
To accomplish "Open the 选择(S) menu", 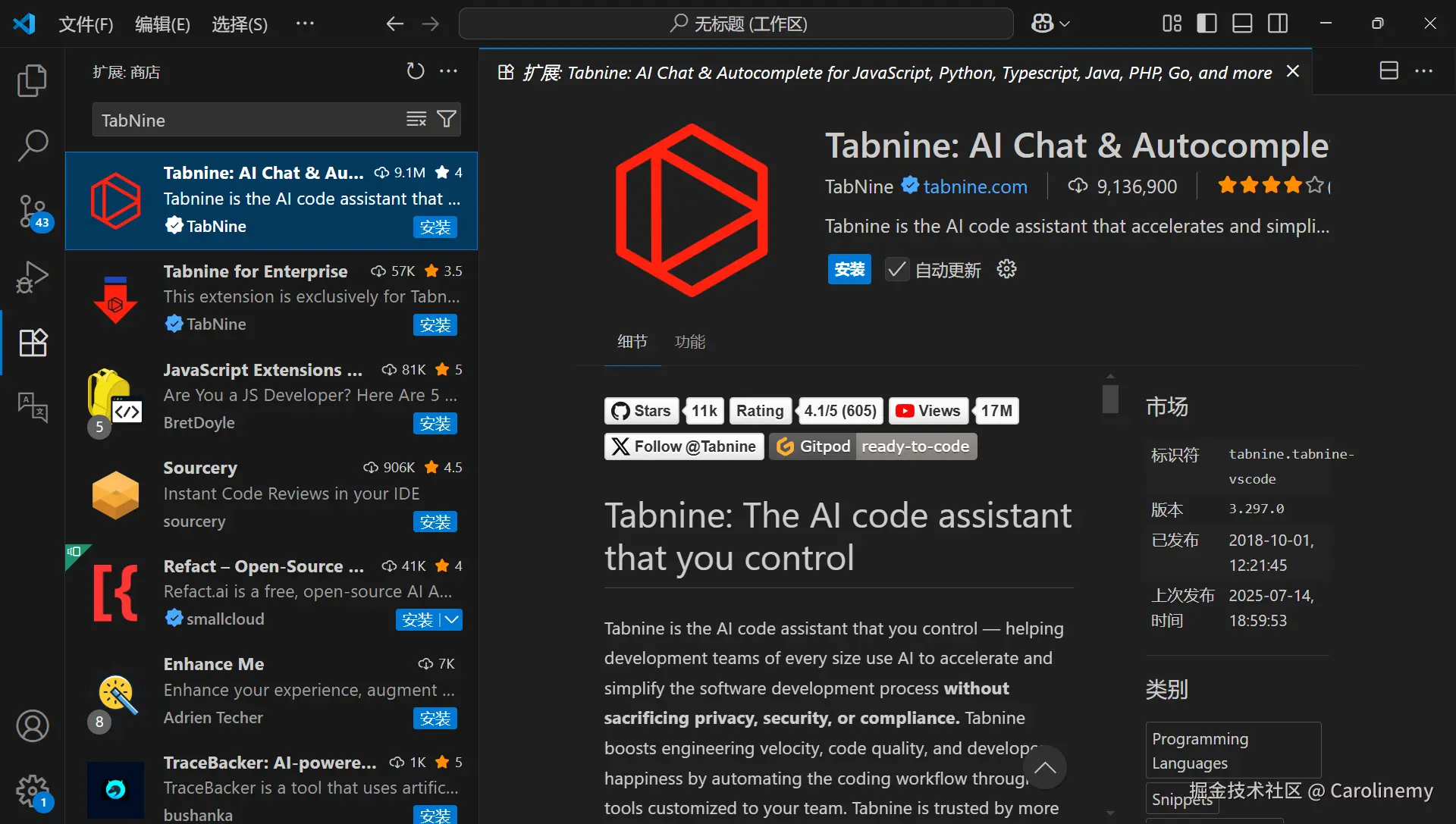I will click(x=240, y=24).
